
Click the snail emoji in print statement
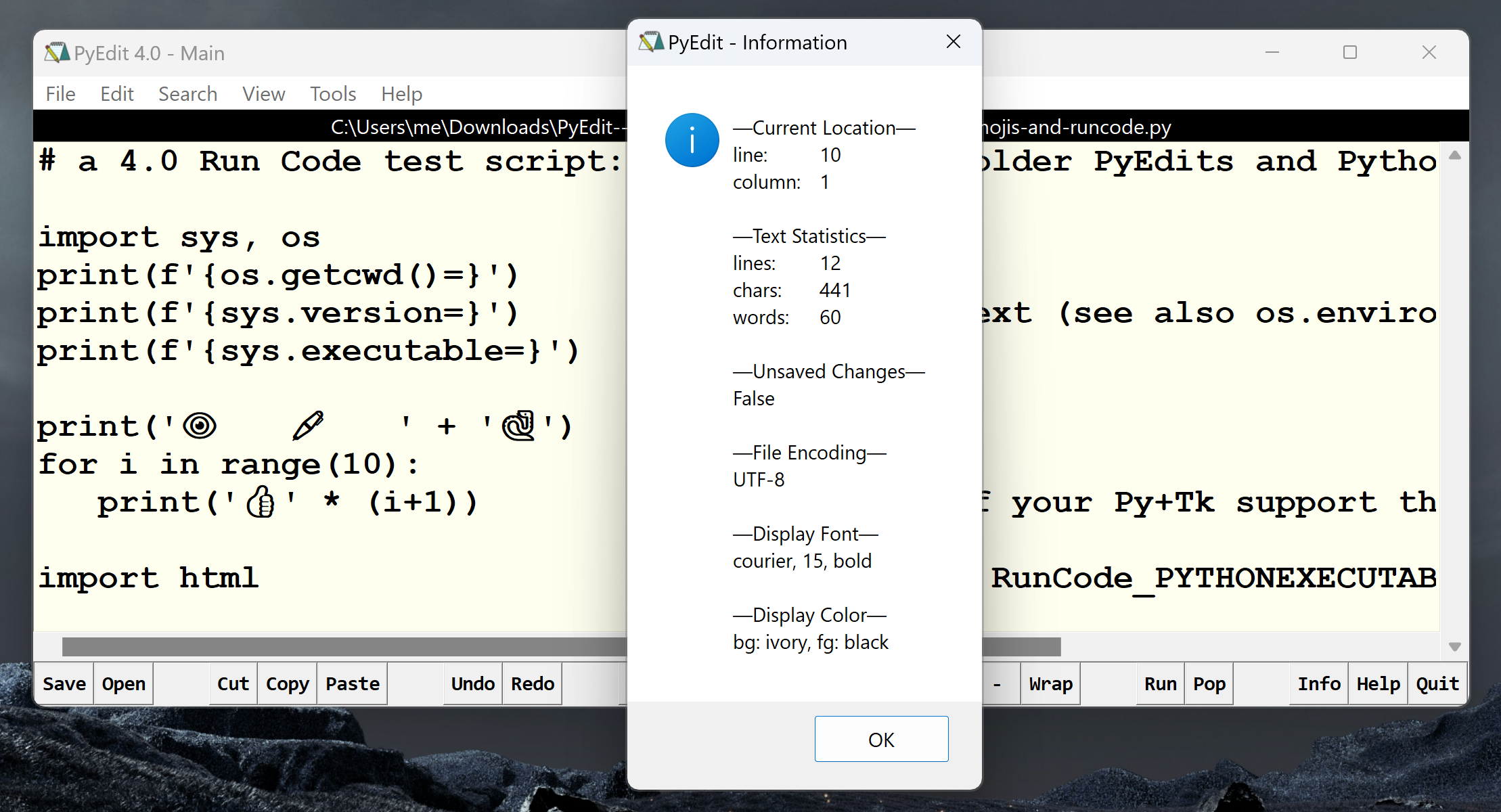click(x=519, y=426)
